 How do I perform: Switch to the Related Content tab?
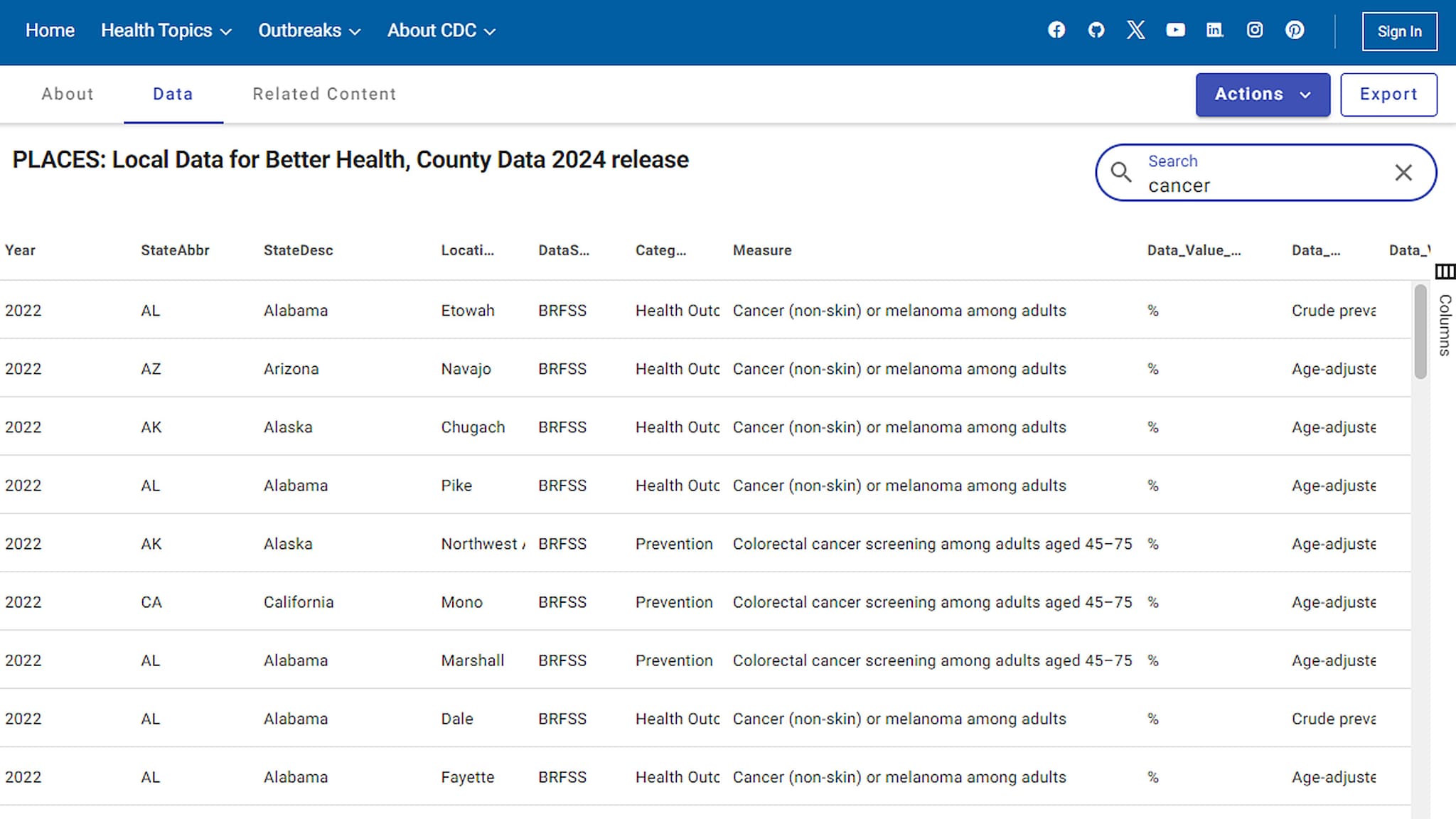point(323,94)
